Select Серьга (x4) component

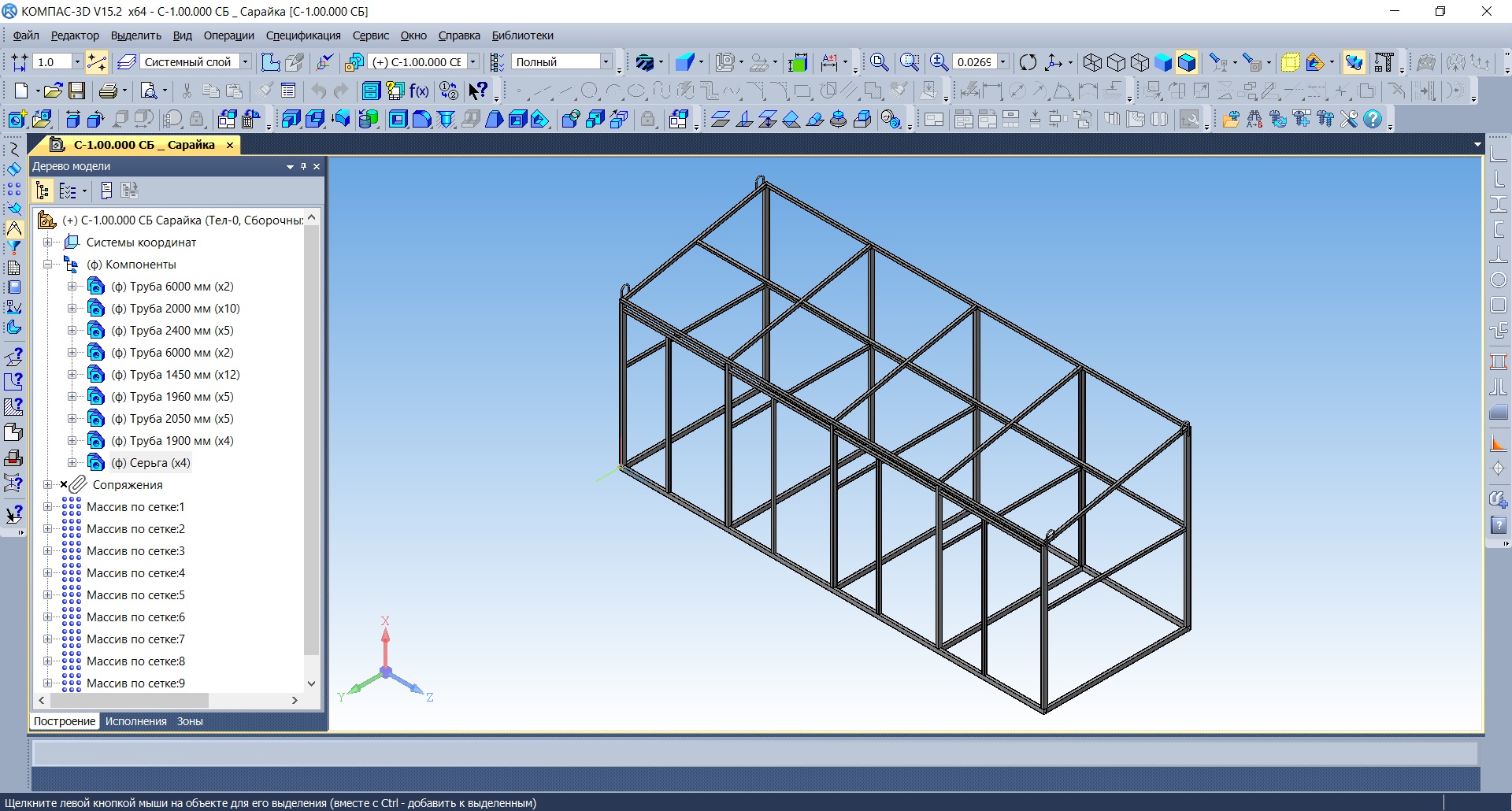tap(150, 463)
